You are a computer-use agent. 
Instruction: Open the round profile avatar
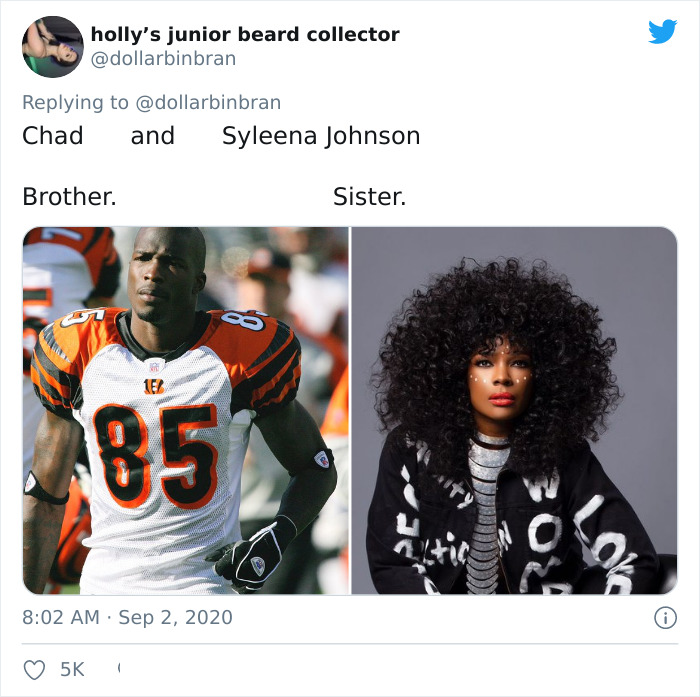[x=53, y=46]
